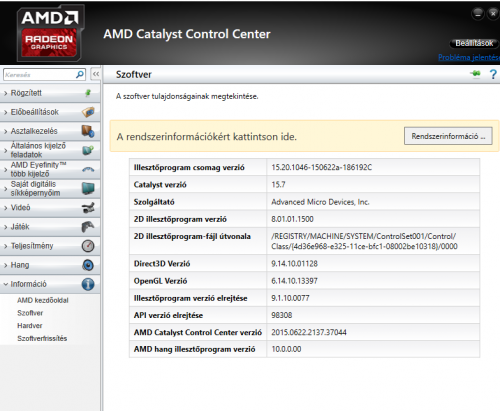Click API version value 98308
This screenshot has width=500, height=411.
pyautogui.click(x=282, y=315)
